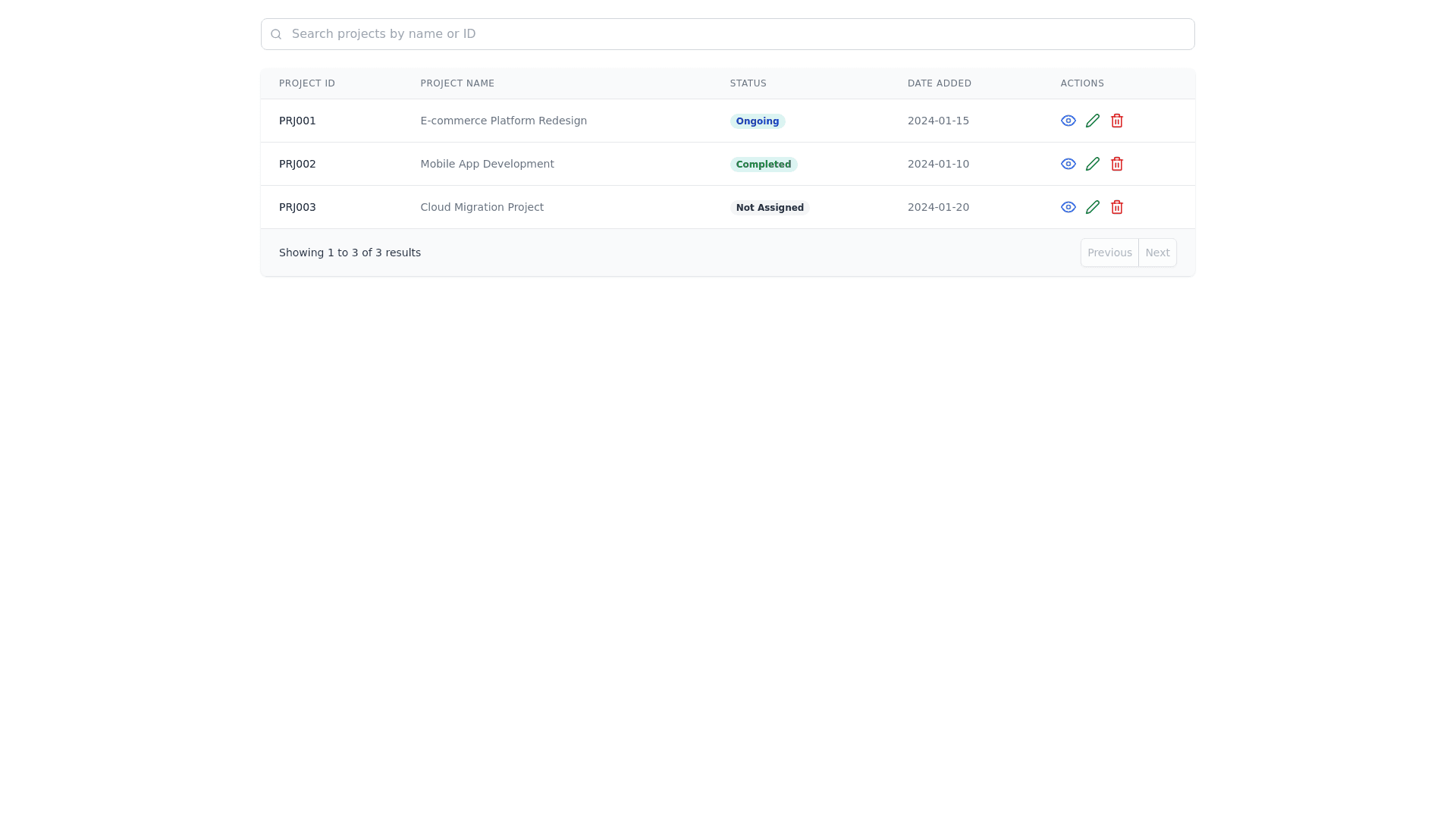Click the Status column header
This screenshot has height=819, width=1456.
pos(748,83)
